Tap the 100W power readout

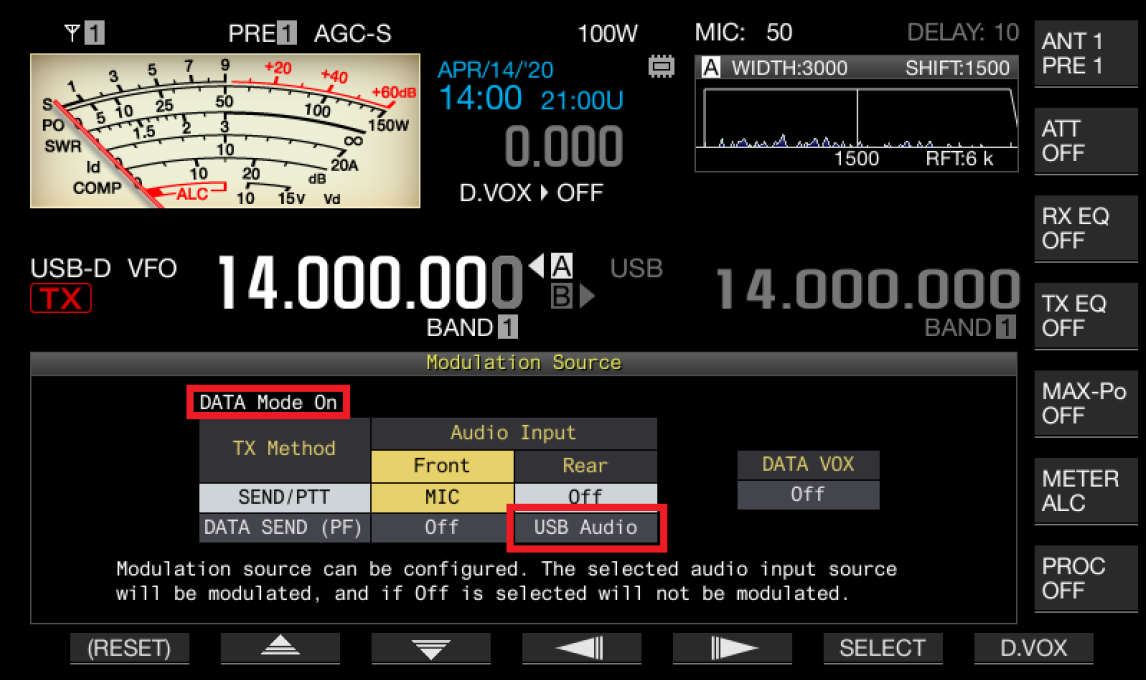(x=607, y=34)
